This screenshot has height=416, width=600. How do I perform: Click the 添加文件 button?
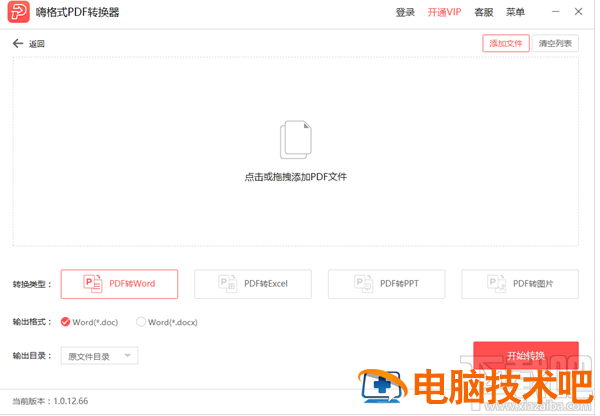coord(506,43)
